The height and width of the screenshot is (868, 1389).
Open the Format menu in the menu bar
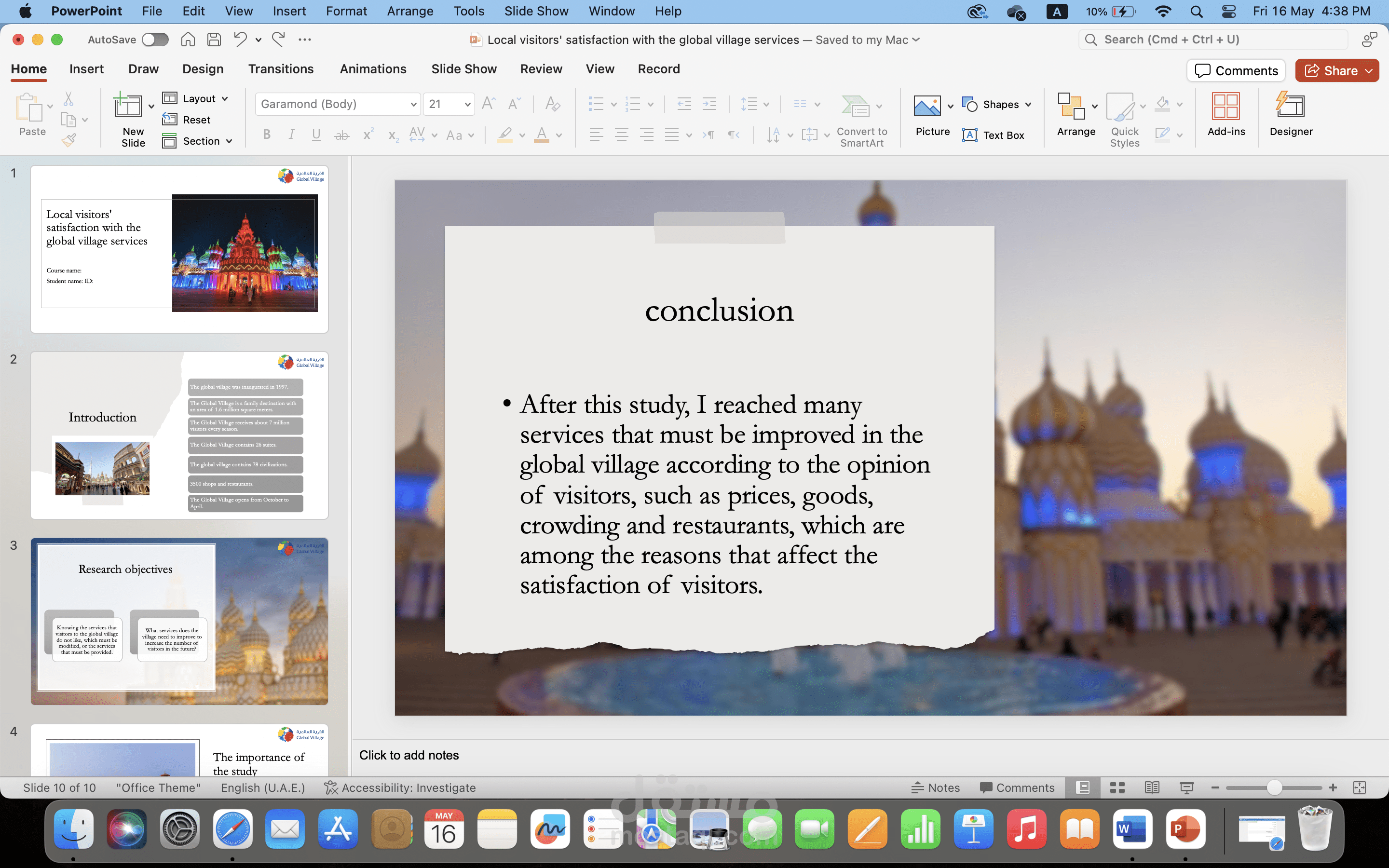[346, 11]
